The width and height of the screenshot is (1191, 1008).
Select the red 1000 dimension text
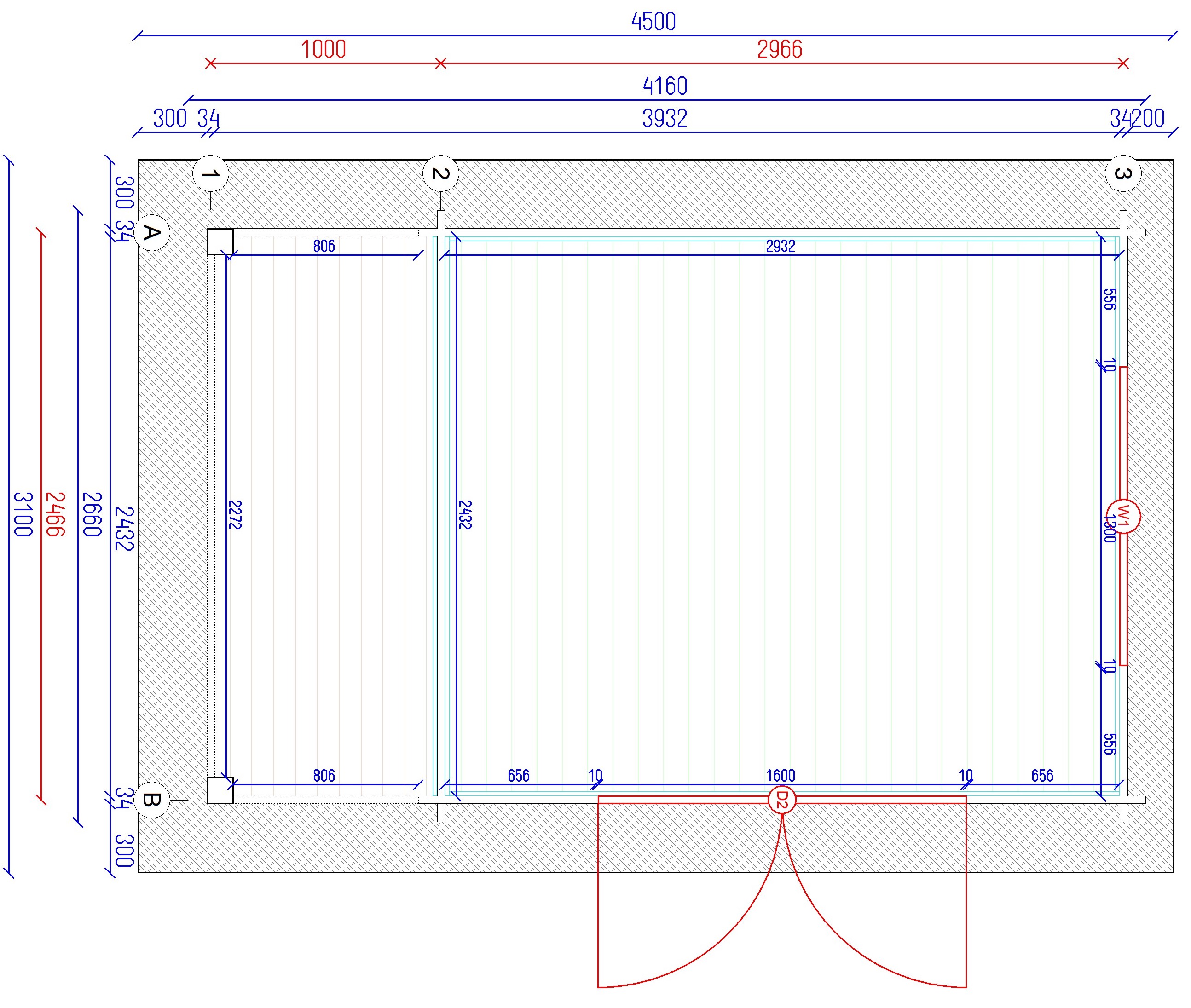(324, 49)
